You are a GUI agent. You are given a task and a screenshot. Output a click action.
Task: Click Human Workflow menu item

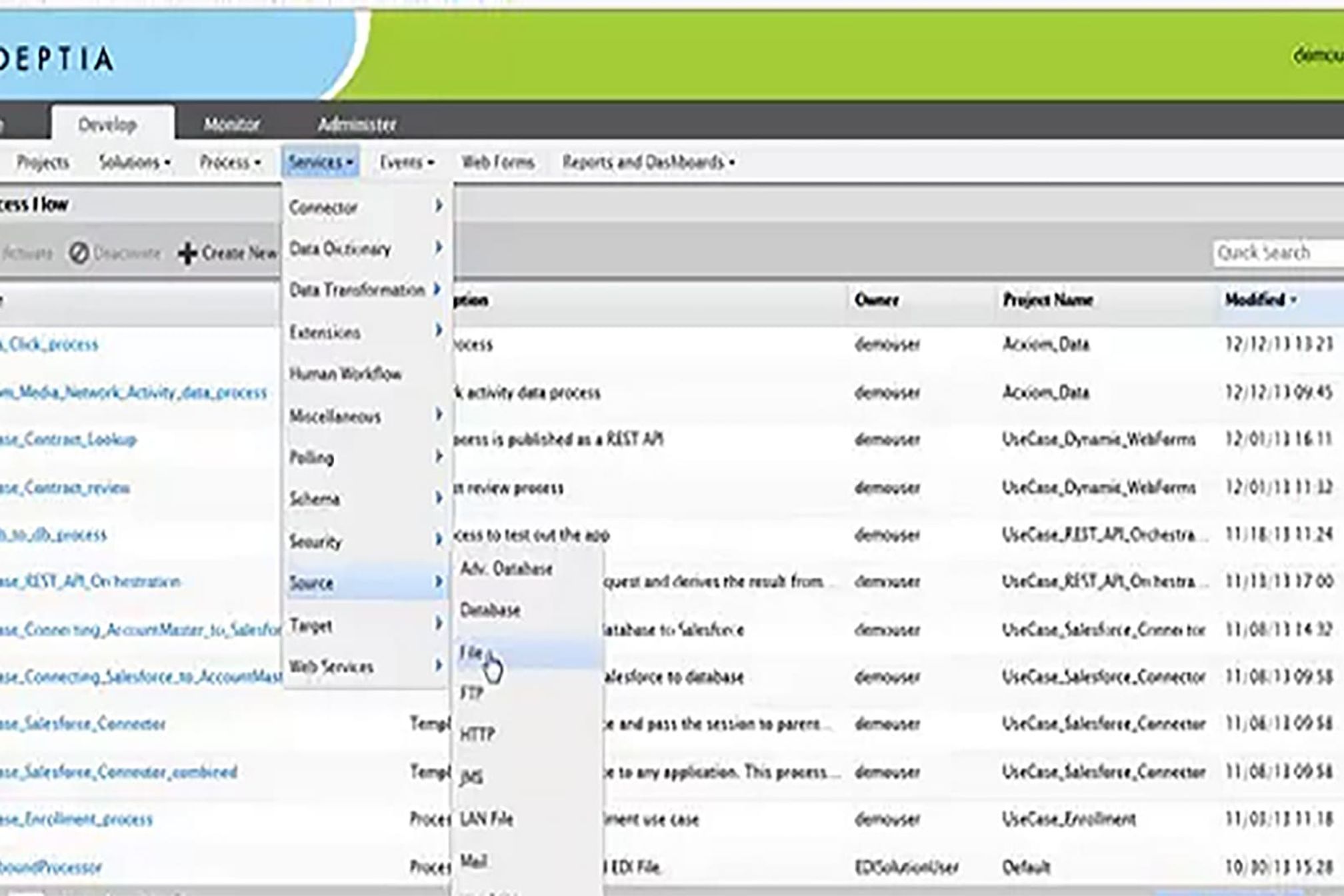pyautogui.click(x=345, y=373)
